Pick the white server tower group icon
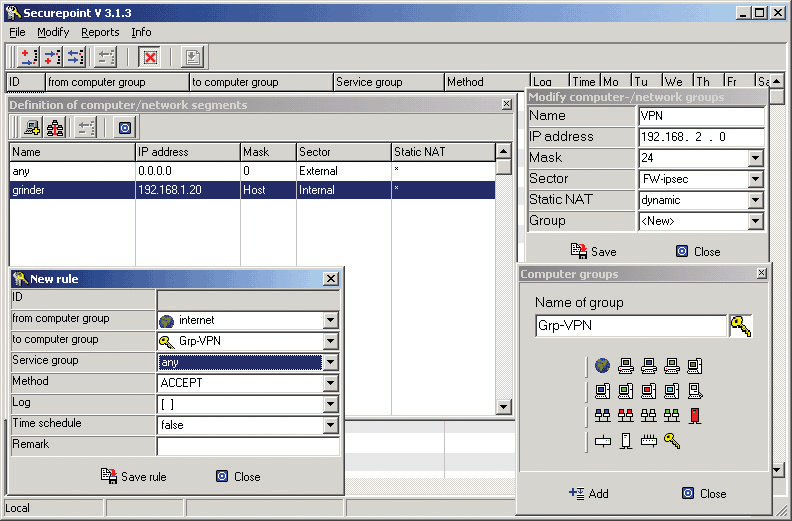 (626, 441)
